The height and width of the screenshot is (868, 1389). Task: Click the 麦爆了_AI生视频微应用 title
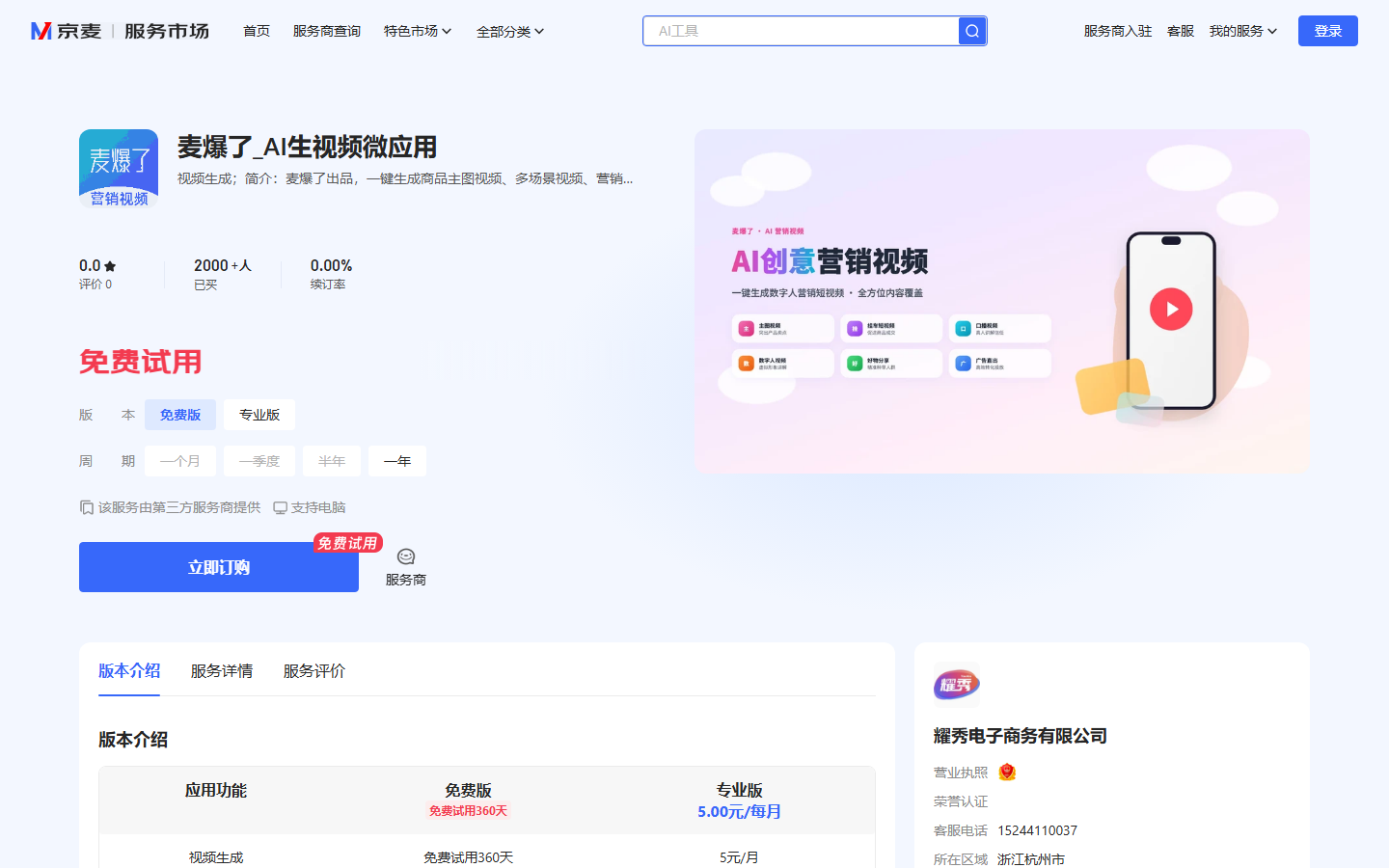pyautogui.click(x=307, y=147)
